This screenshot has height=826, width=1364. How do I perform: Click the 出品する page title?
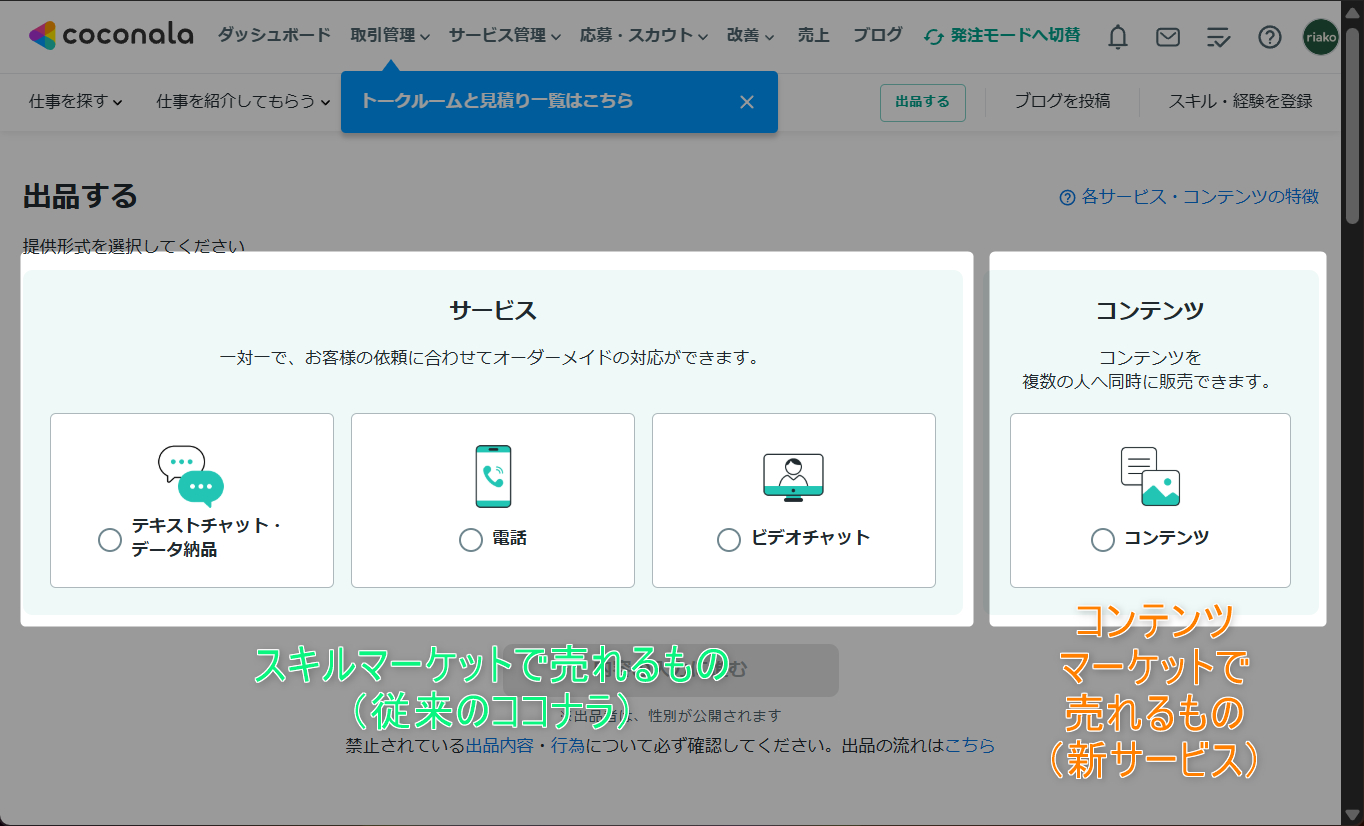[80, 196]
